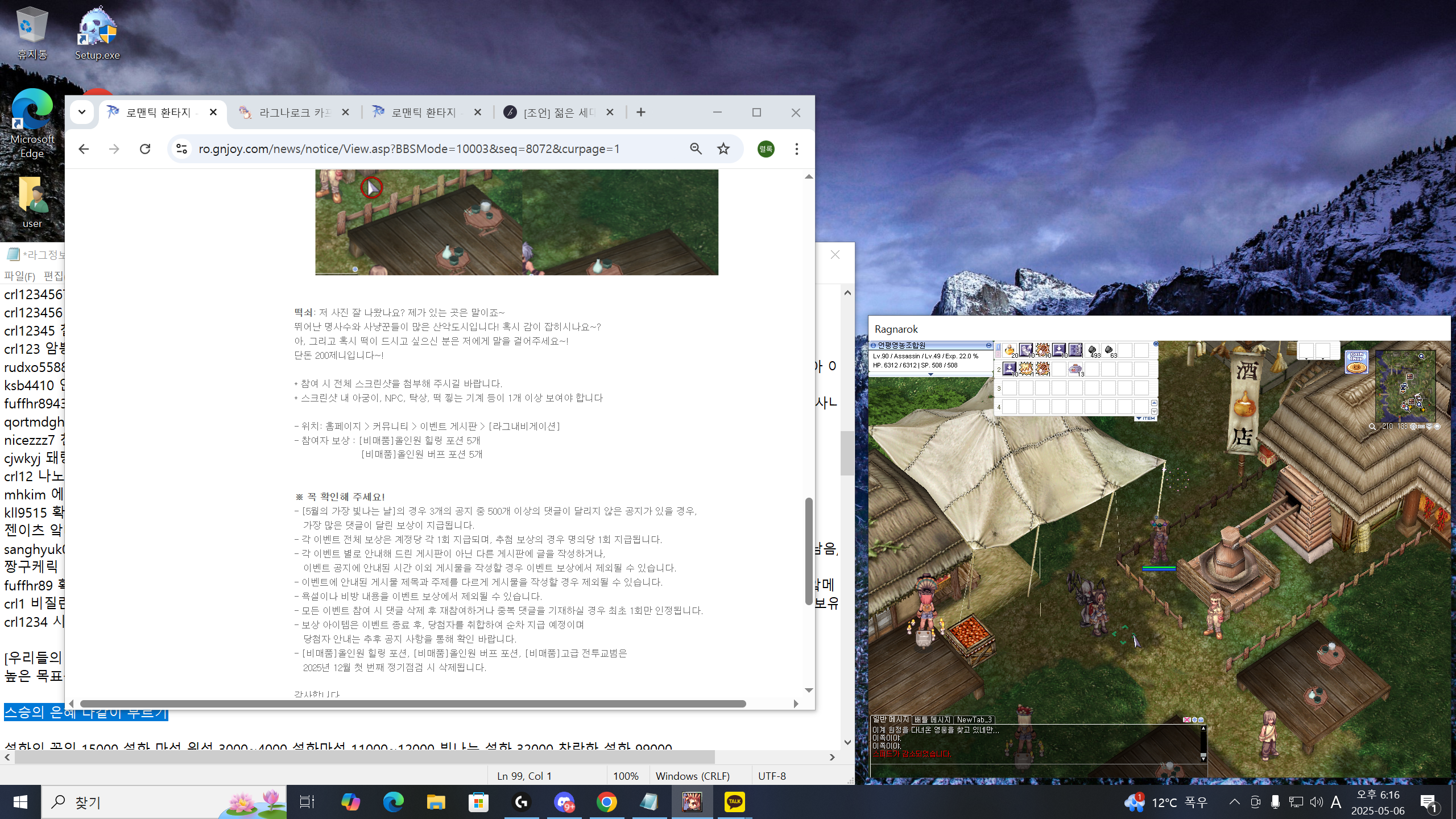Switch to the 일반 메시지 chat tab
1456x819 pixels.
891,719
